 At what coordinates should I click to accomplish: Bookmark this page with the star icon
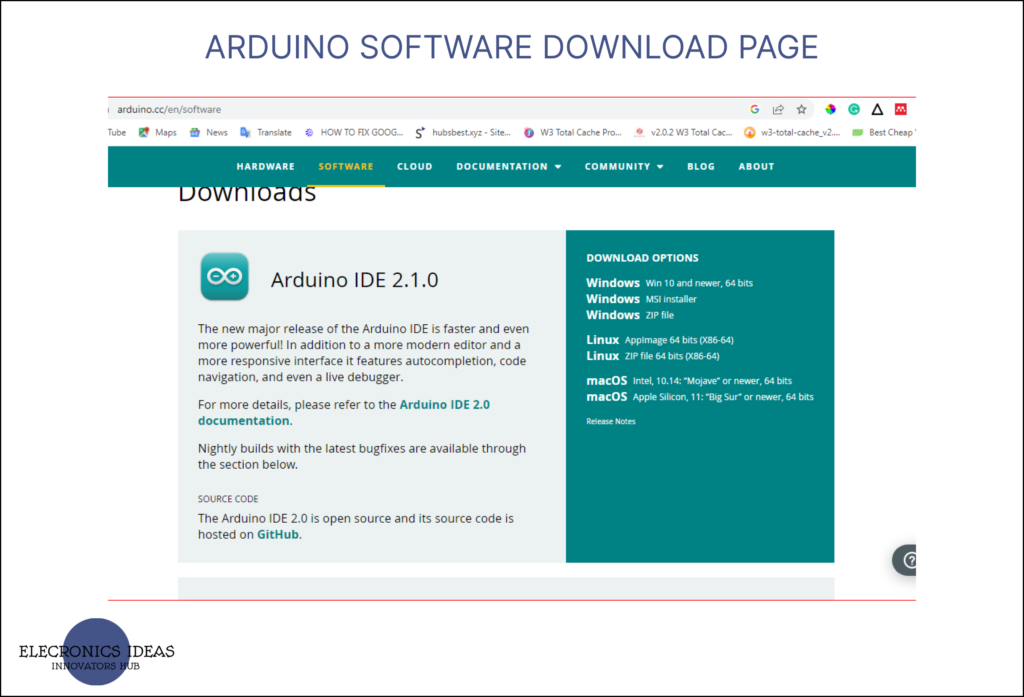[x=801, y=109]
